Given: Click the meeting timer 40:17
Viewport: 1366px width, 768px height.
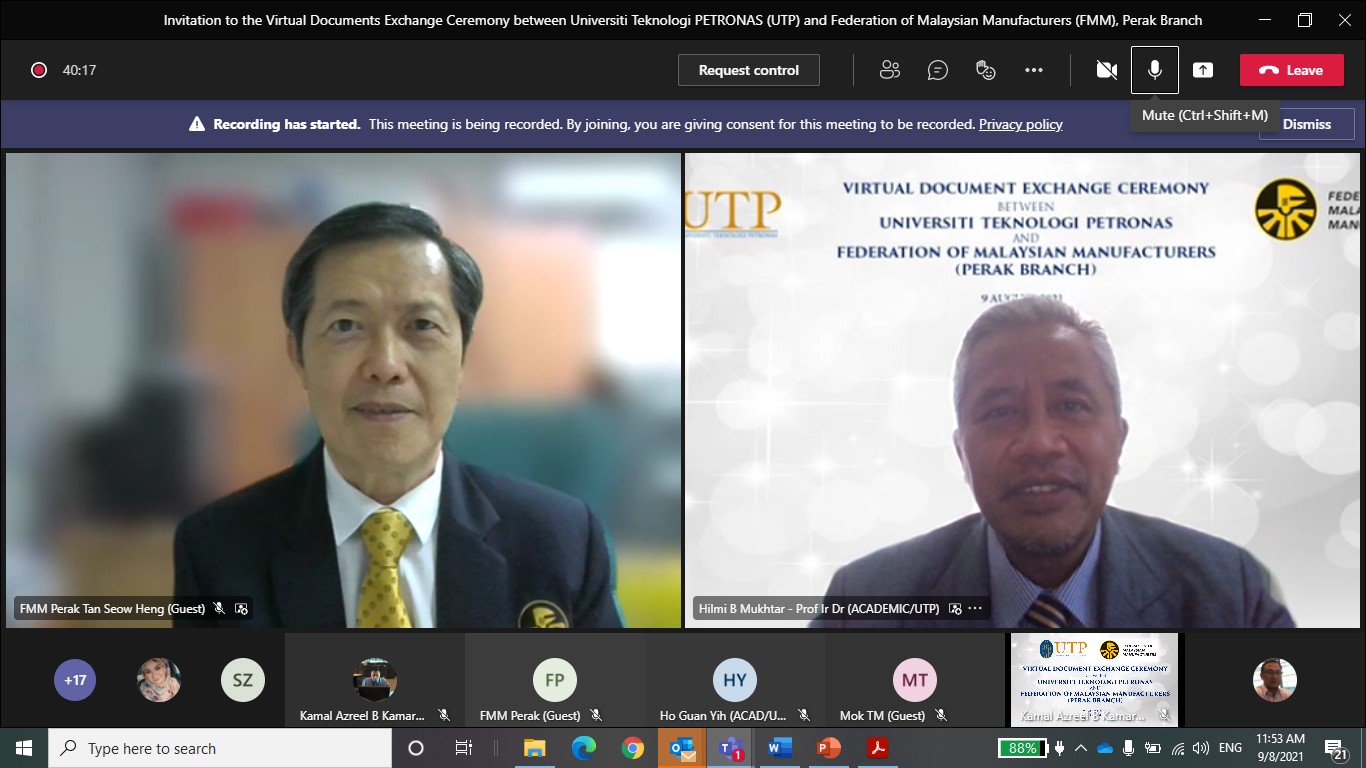Looking at the screenshot, I should tap(79, 70).
